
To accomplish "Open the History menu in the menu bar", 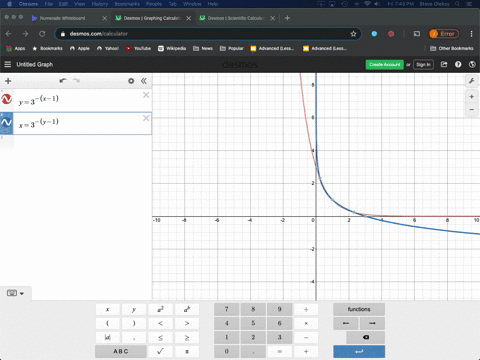I will (100, 4).
